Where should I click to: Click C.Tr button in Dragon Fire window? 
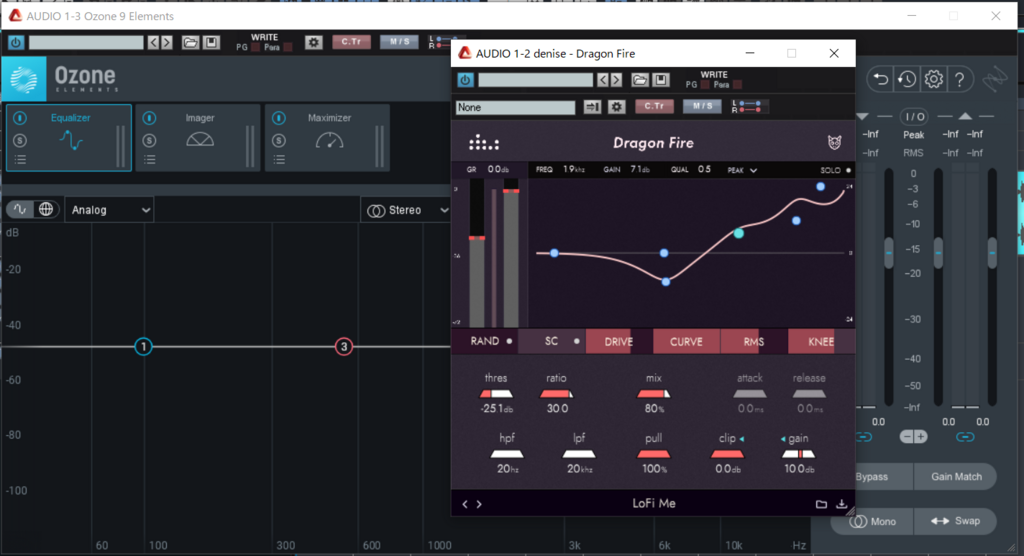[x=654, y=106]
